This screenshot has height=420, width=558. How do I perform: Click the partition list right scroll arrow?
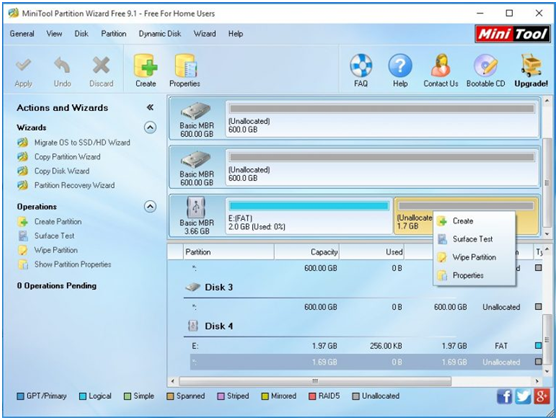point(537,381)
